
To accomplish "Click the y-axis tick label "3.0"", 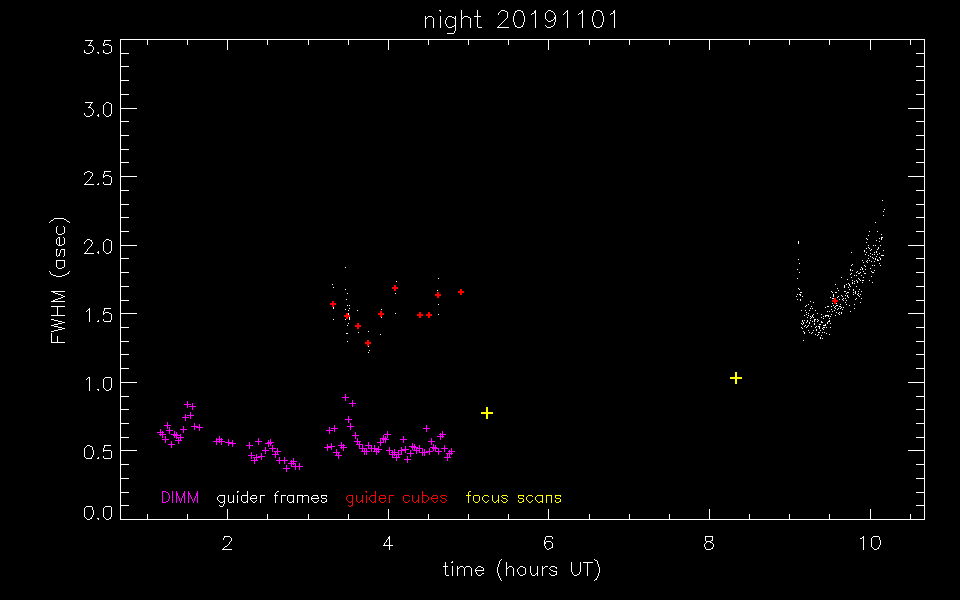I will pos(98,110).
